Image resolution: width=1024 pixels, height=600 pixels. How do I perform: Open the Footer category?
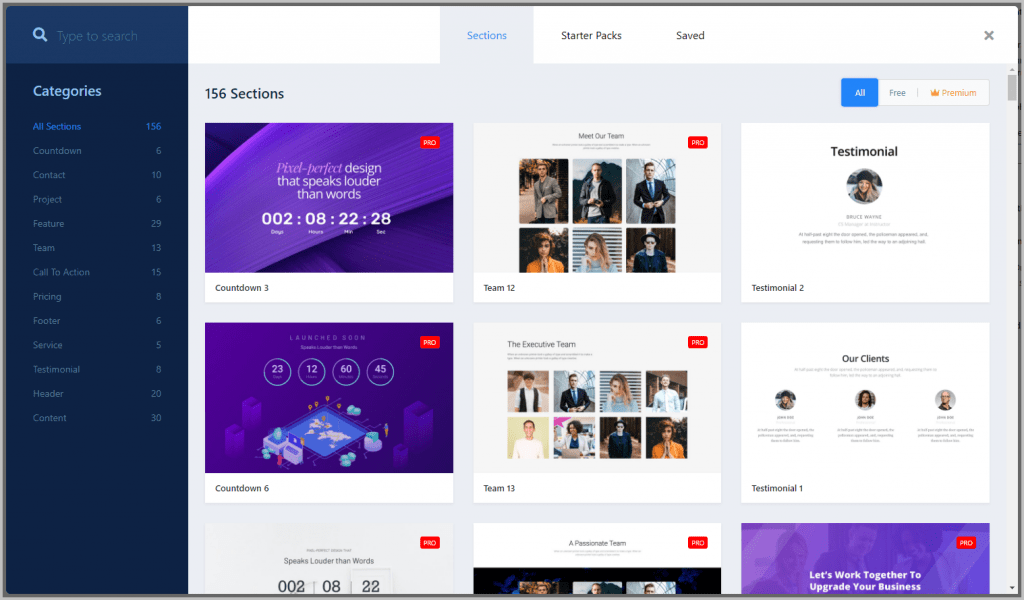coord(97,321)
